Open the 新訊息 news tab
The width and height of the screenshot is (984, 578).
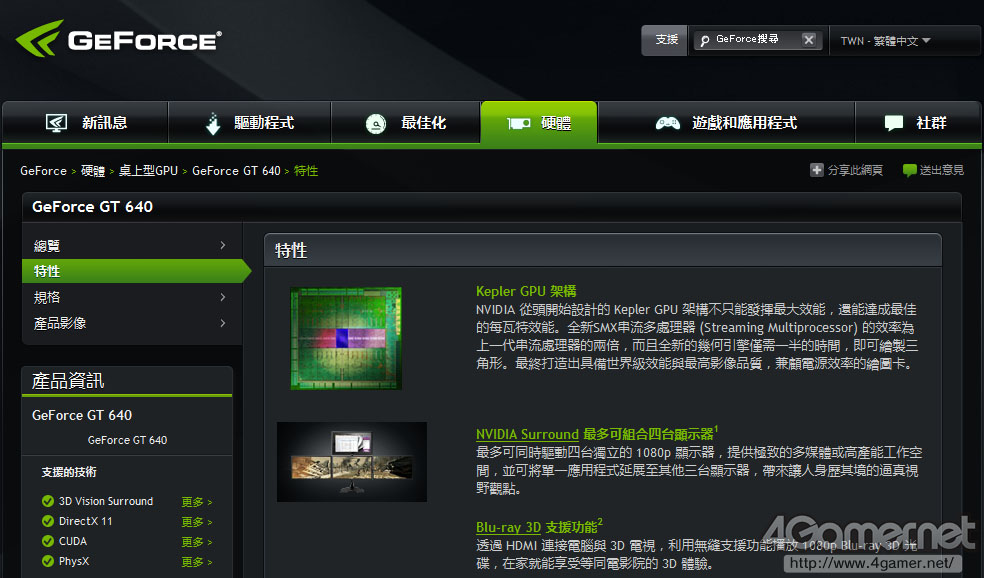point(86,122)
